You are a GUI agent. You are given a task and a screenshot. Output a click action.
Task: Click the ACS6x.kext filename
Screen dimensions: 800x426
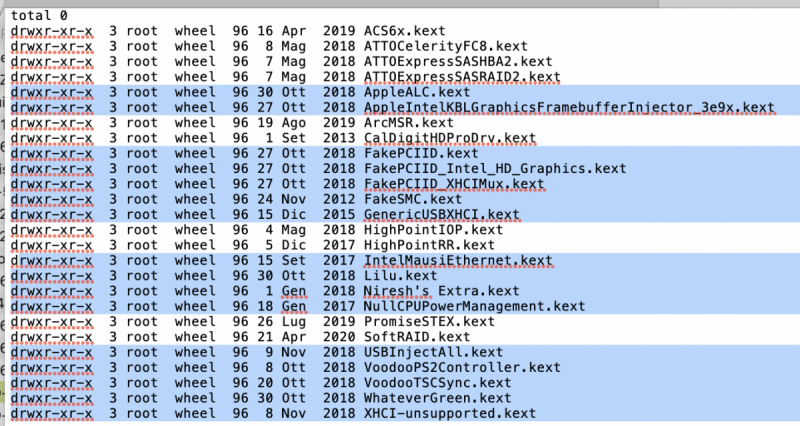405,31
